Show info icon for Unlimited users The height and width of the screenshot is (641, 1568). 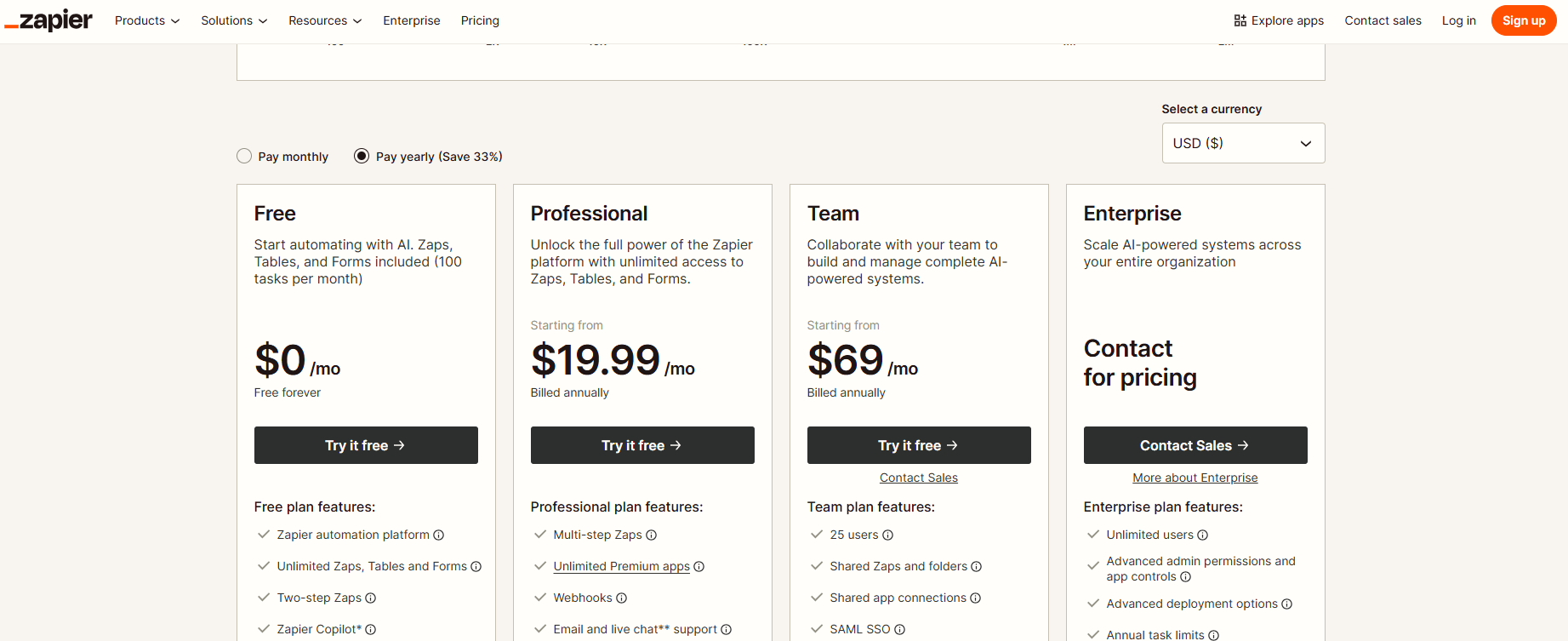(x=1203, y=535)
